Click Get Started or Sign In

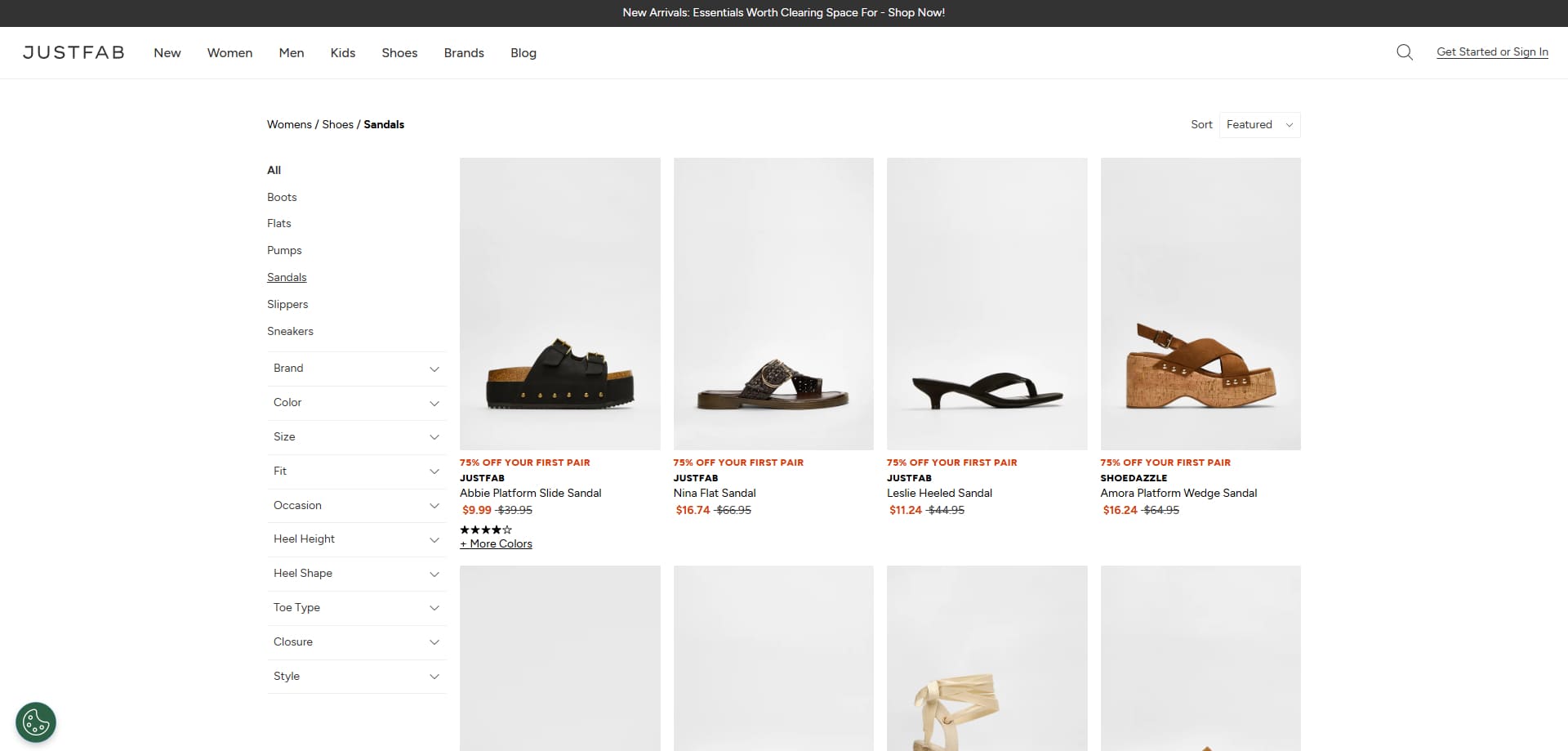tap(1492, 51)
